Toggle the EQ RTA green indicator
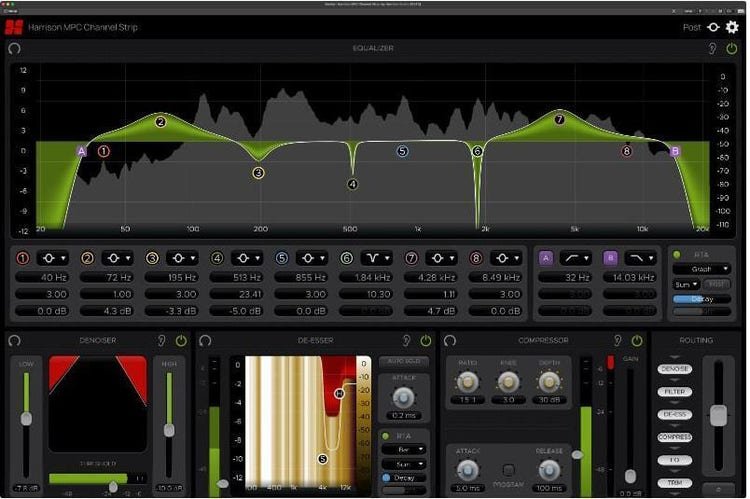 click(x=677, y=255)
